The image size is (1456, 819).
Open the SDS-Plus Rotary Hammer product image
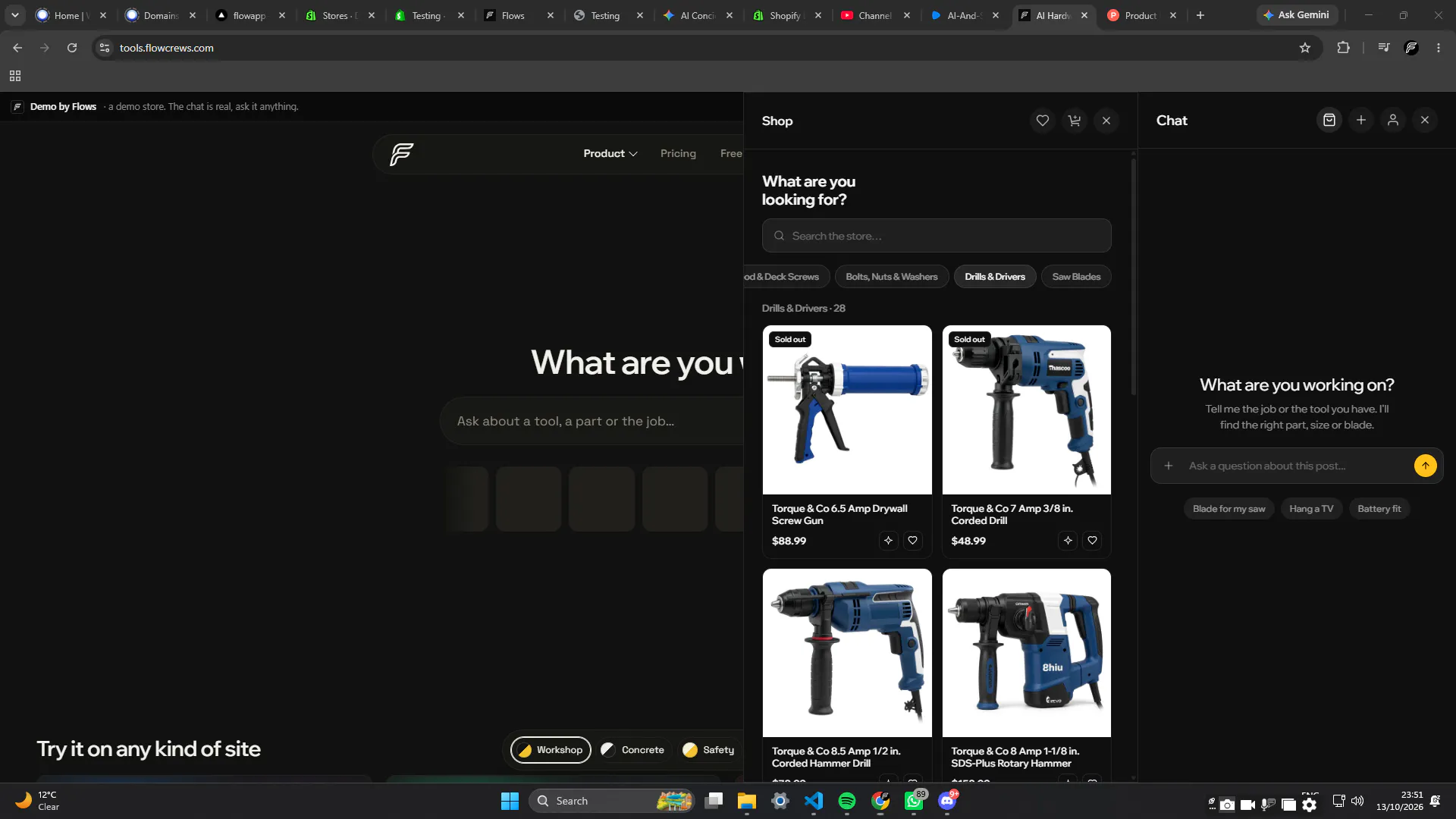(1026, 653)
